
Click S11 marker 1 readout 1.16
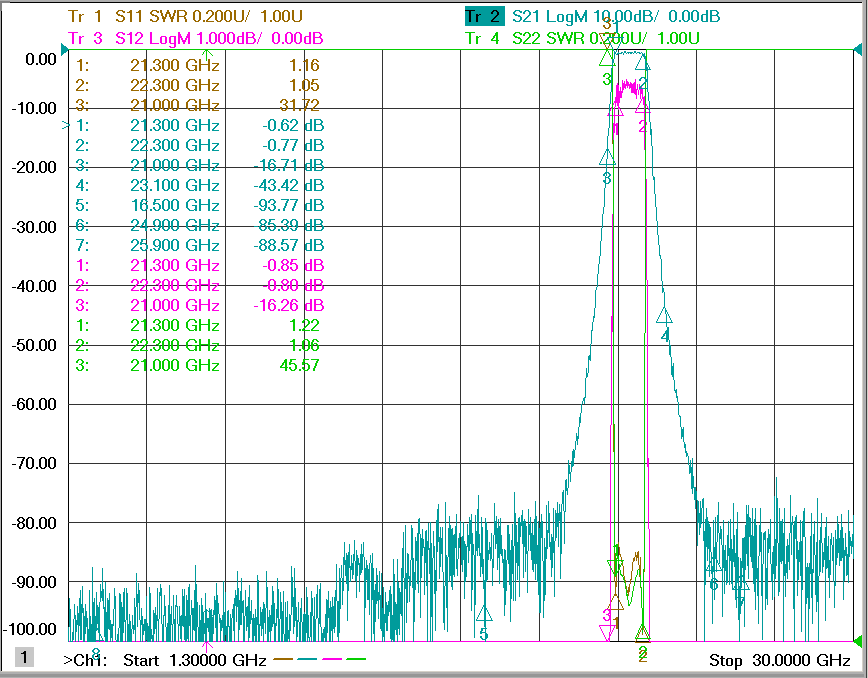pyautogui.click(x=304, y=65)
